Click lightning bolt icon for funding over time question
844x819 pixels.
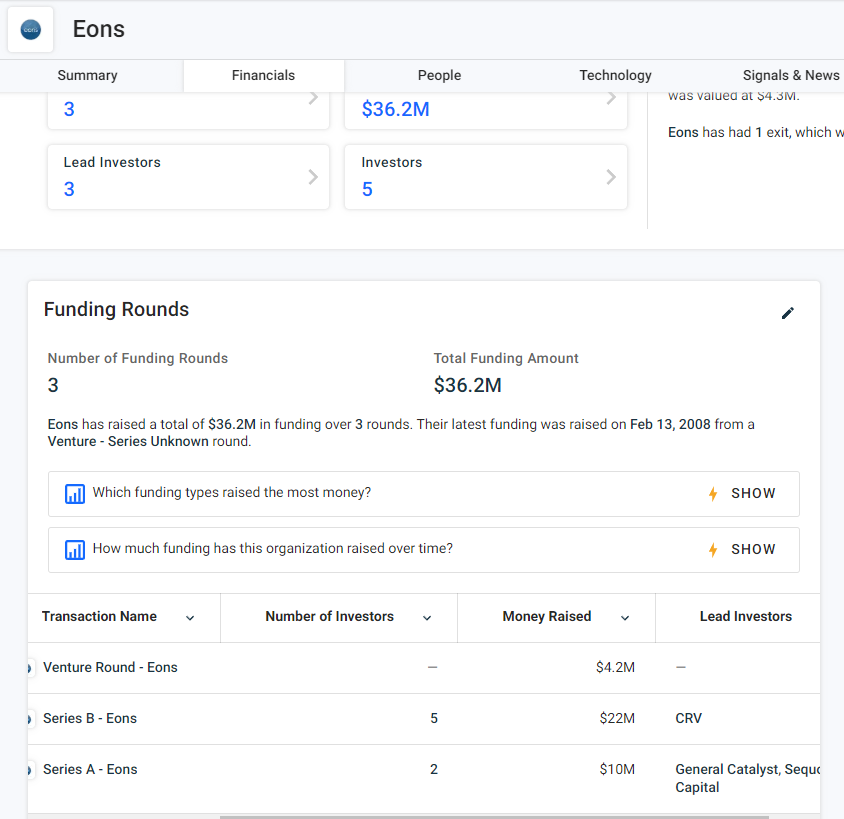[x=713, y=549]
